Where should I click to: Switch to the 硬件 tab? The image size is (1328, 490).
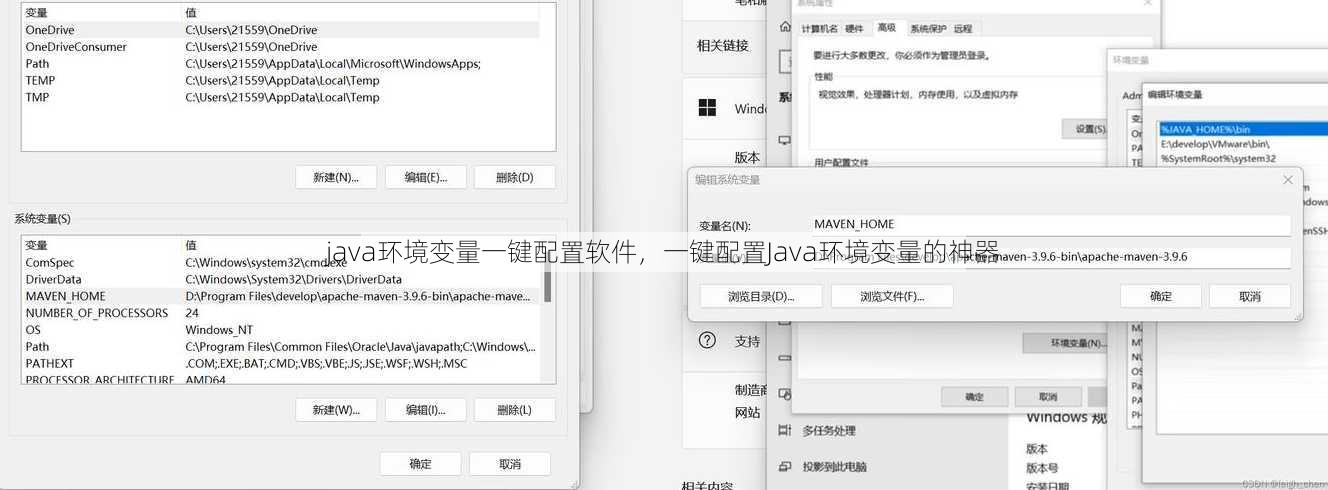point(854,29)
